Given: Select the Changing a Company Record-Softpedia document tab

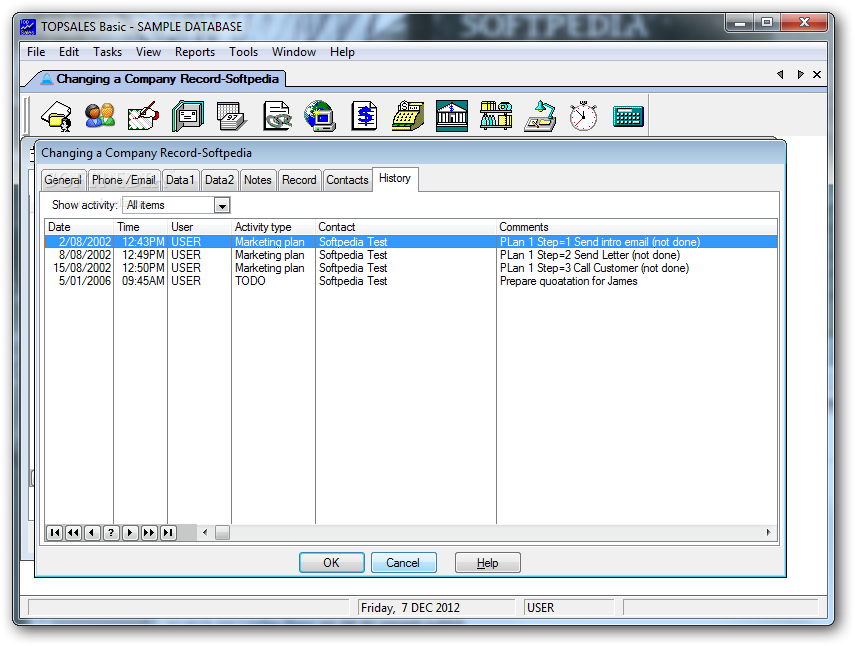Looking at the screenshot, I should 160,79.
